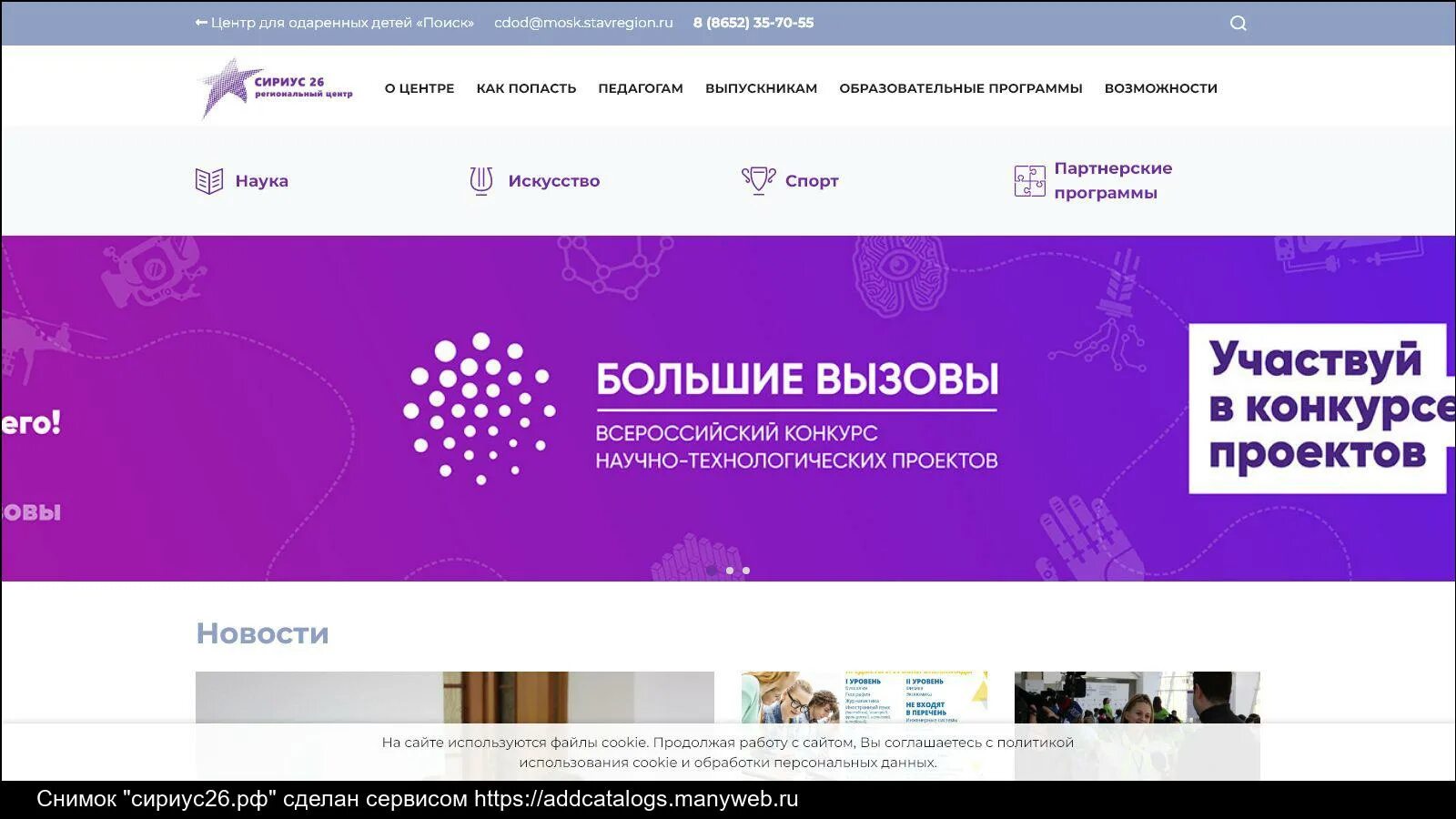1456x819 pixels.
Task: Click the cookie notice text
Action: (x=728, y=753)
